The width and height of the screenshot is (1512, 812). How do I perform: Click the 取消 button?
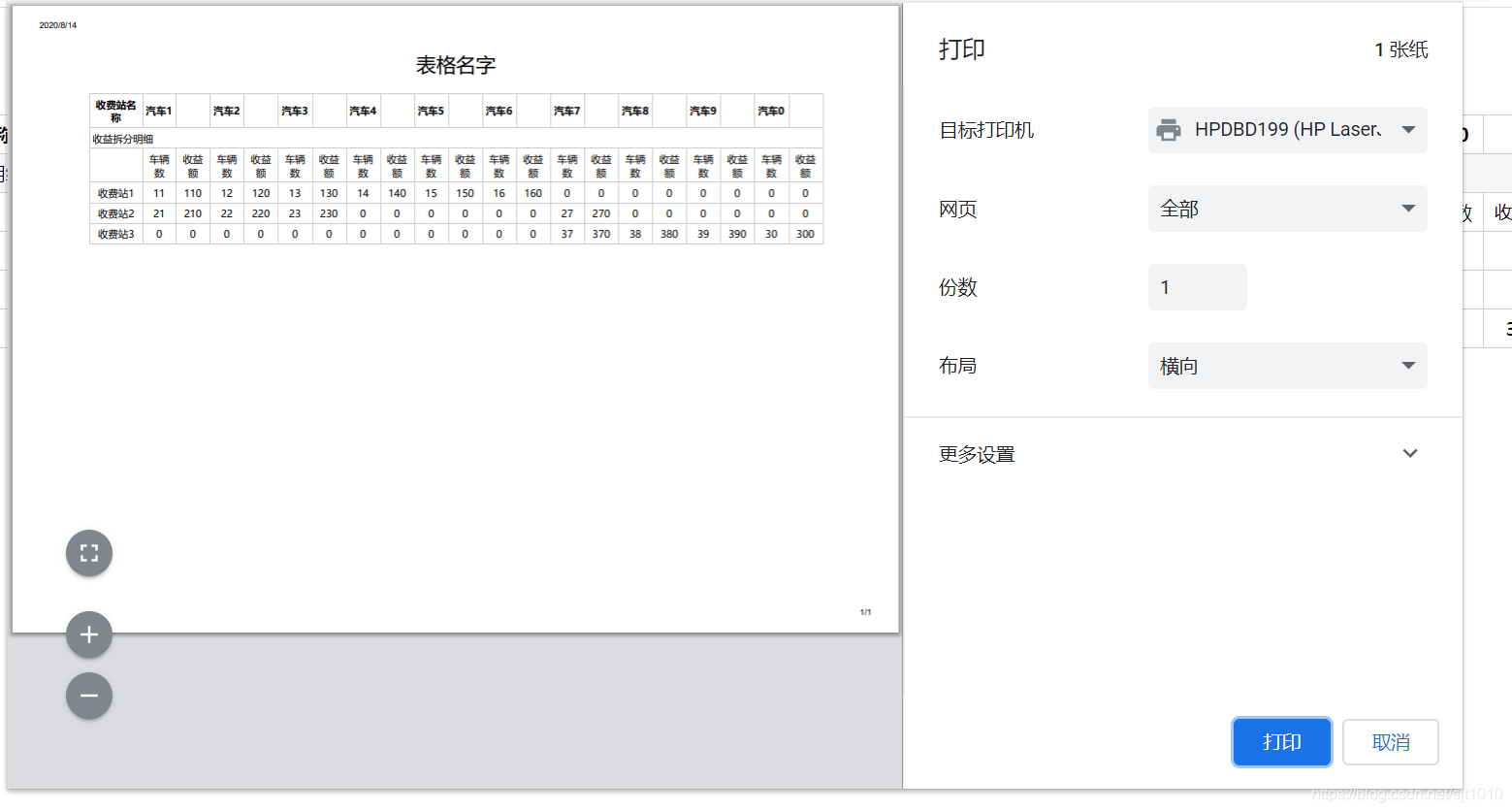tap(1390, 741)
